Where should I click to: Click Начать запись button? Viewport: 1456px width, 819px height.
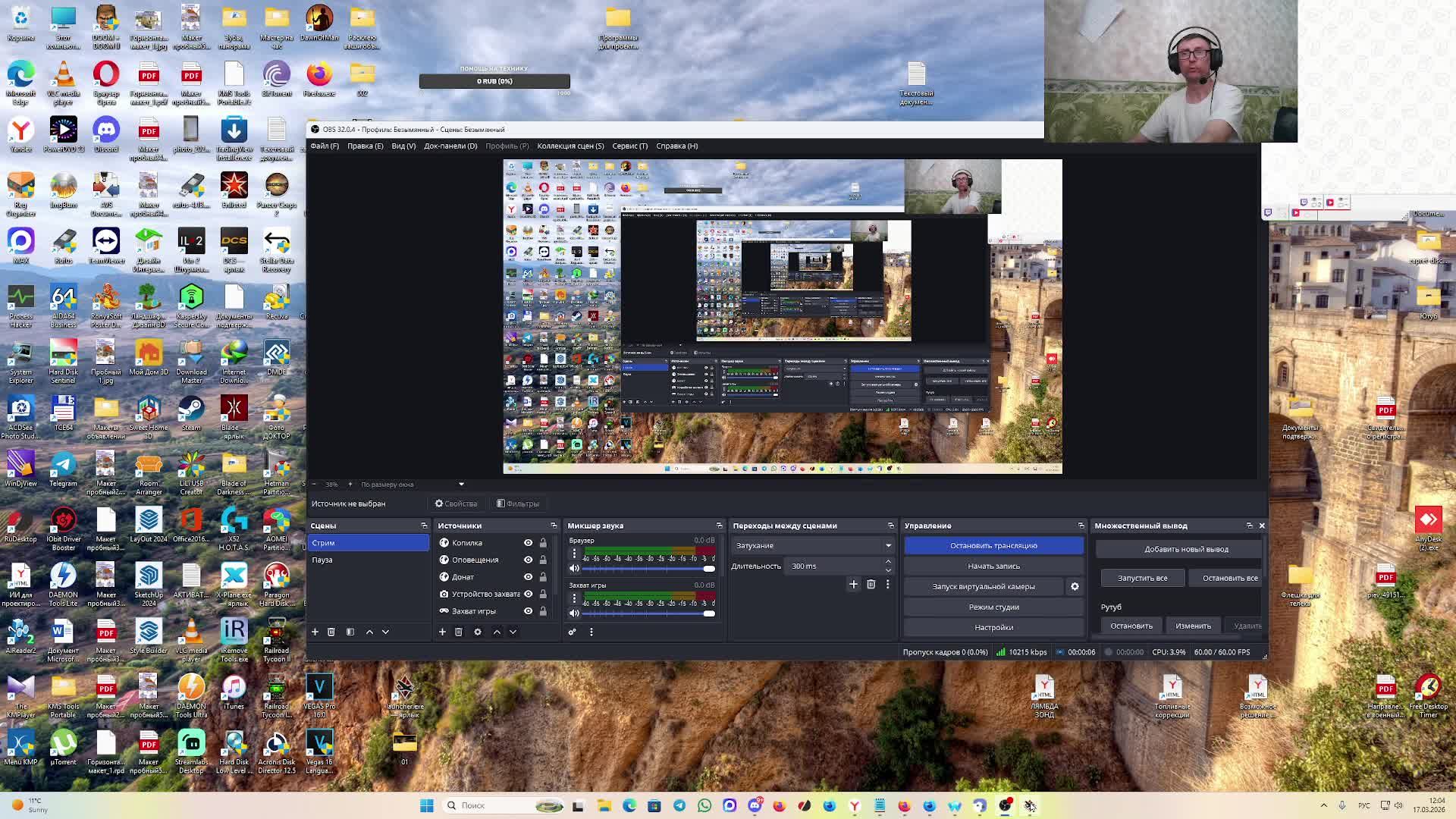point(993,566)
